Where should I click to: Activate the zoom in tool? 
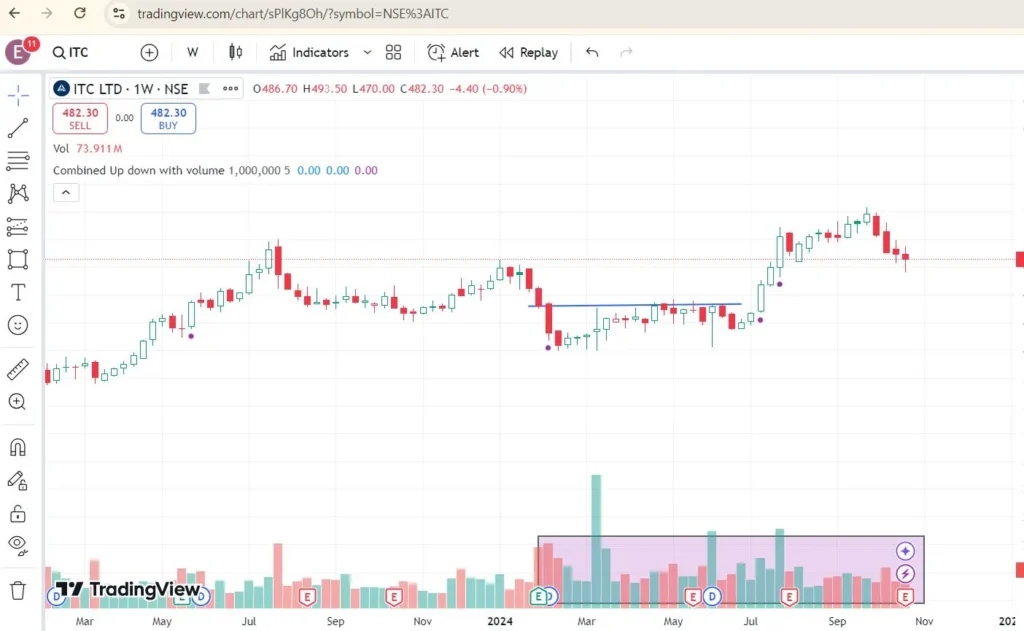pyautogui.click(x=18, y=402)
